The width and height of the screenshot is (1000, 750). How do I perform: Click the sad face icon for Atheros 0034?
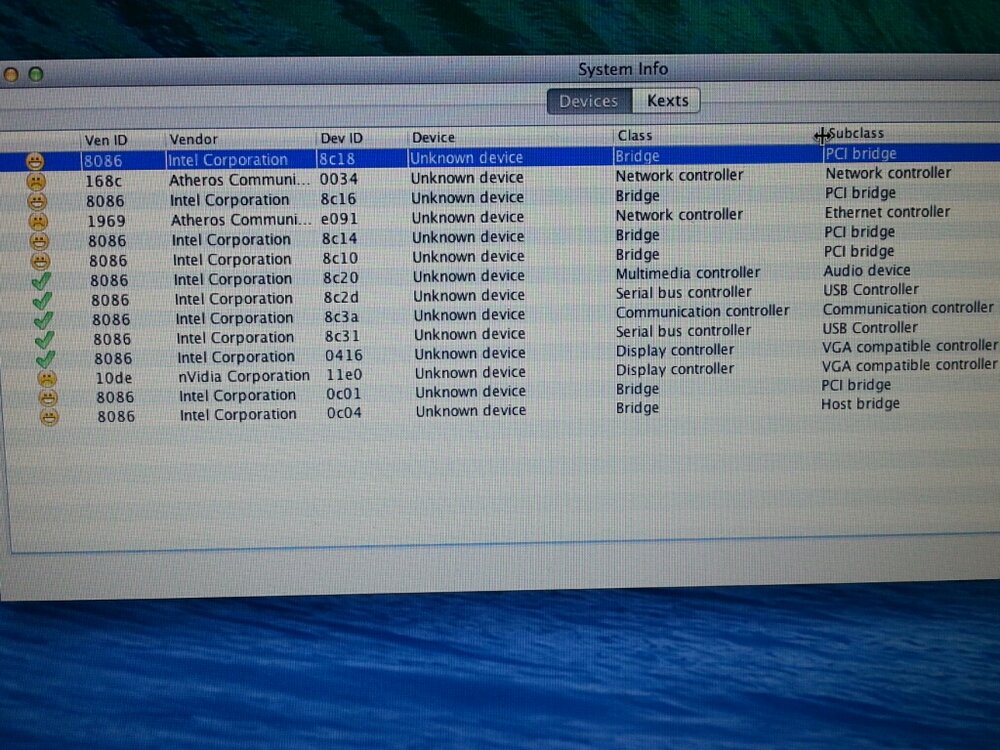[x=36, y=182]
